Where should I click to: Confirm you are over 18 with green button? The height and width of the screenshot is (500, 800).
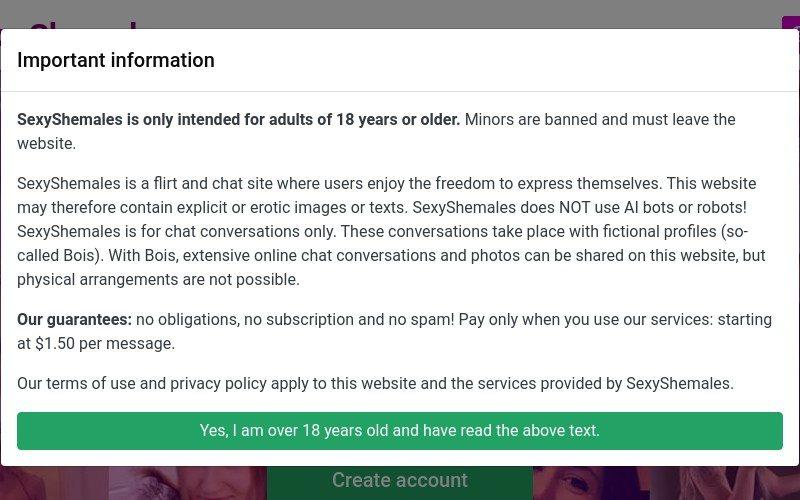399,431
